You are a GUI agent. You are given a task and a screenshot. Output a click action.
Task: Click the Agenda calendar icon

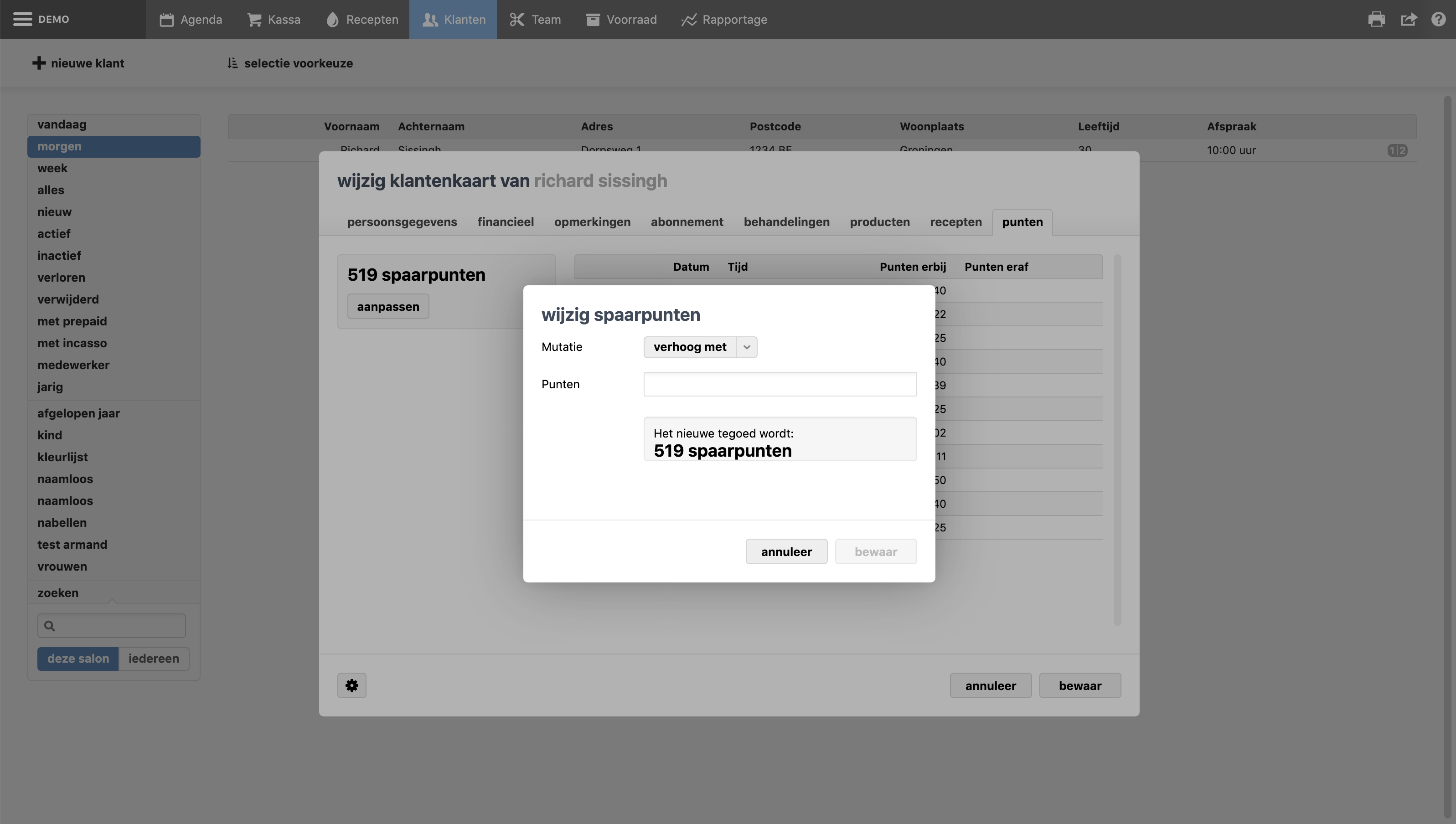click(x=166, y=20)
